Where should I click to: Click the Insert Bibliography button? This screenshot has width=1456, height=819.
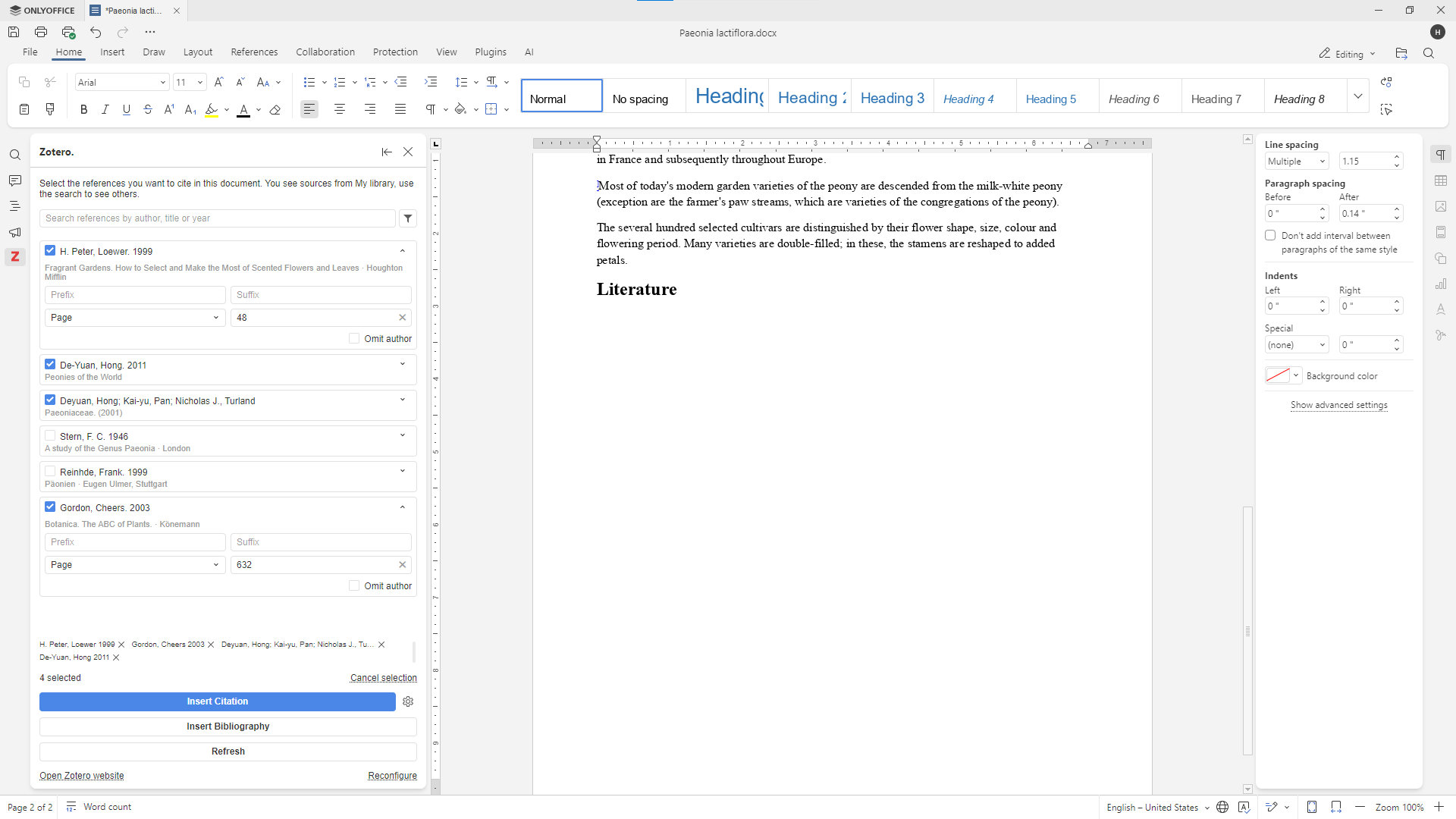click(x=228, y=726)
